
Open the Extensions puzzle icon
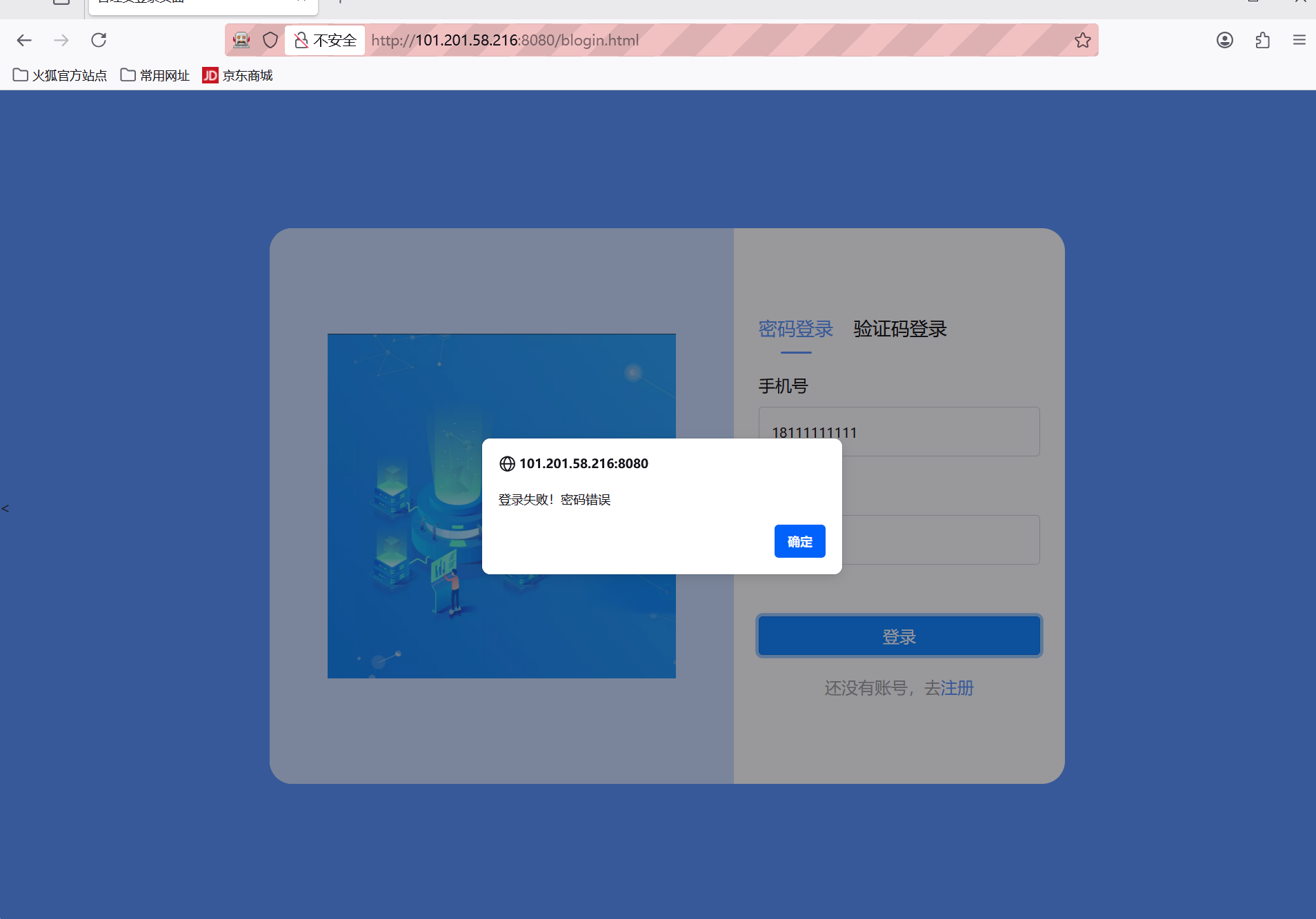point(1262,40)
